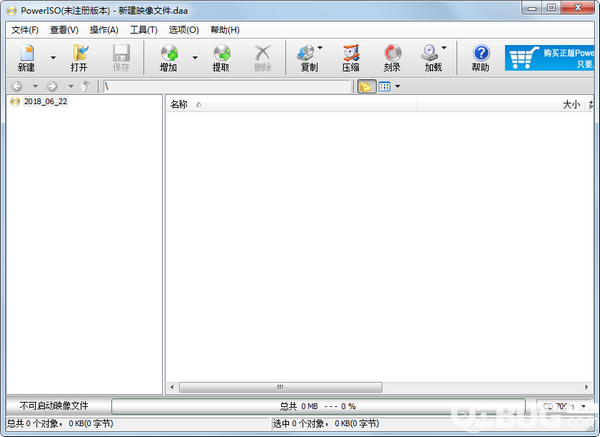Open the view mode dropdown arrow
This screenshot has height=437, width=600.
coord(398,87)
